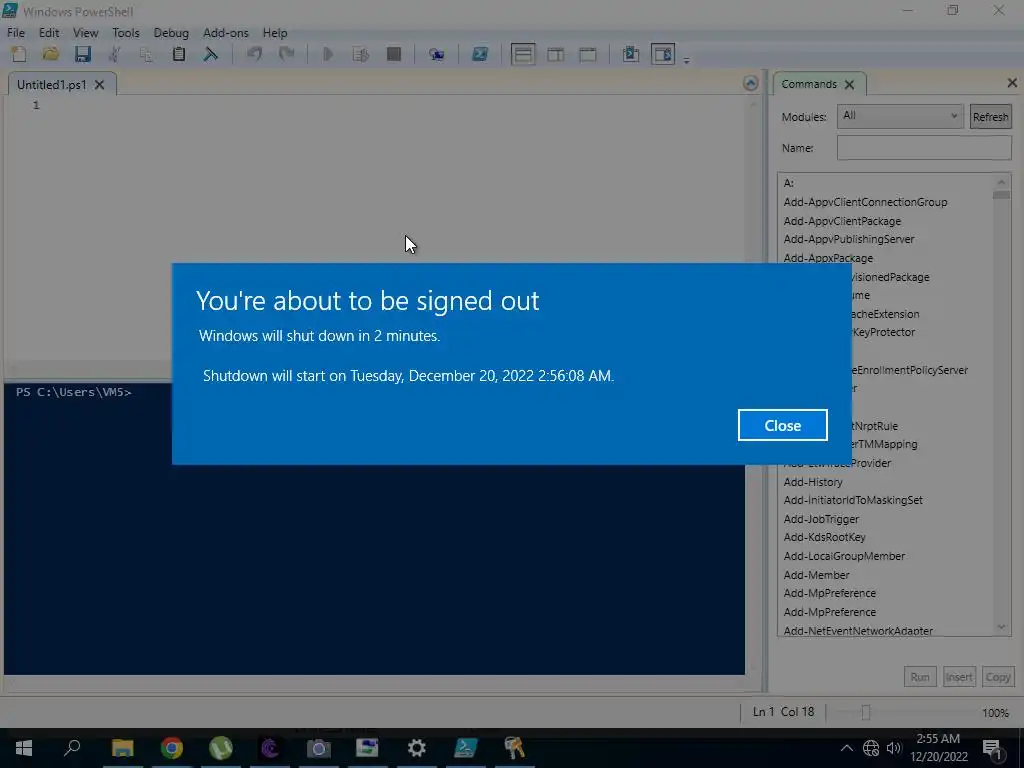Image resolution: width=1024 pixels, height=768 pixels.
Task: Click the Undo arrow in the toolbar
Action: pos(254,54)
